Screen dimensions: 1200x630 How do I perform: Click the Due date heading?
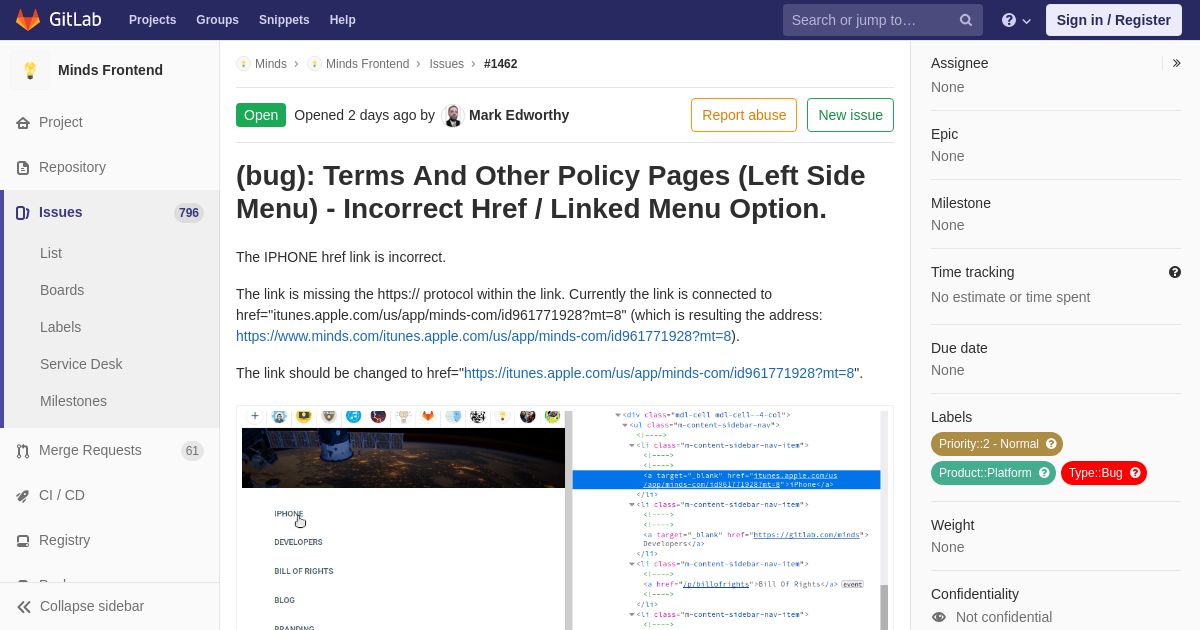click(959, 348)
